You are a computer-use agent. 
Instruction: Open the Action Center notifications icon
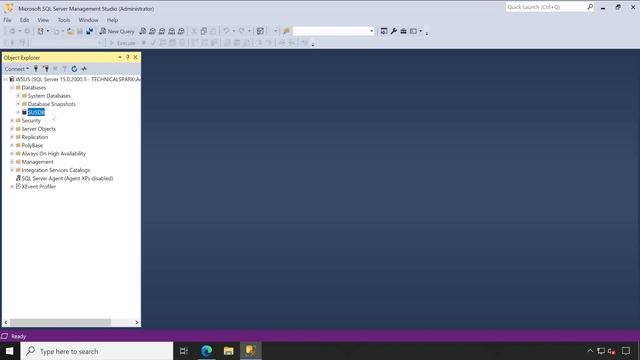pos(626,351)
